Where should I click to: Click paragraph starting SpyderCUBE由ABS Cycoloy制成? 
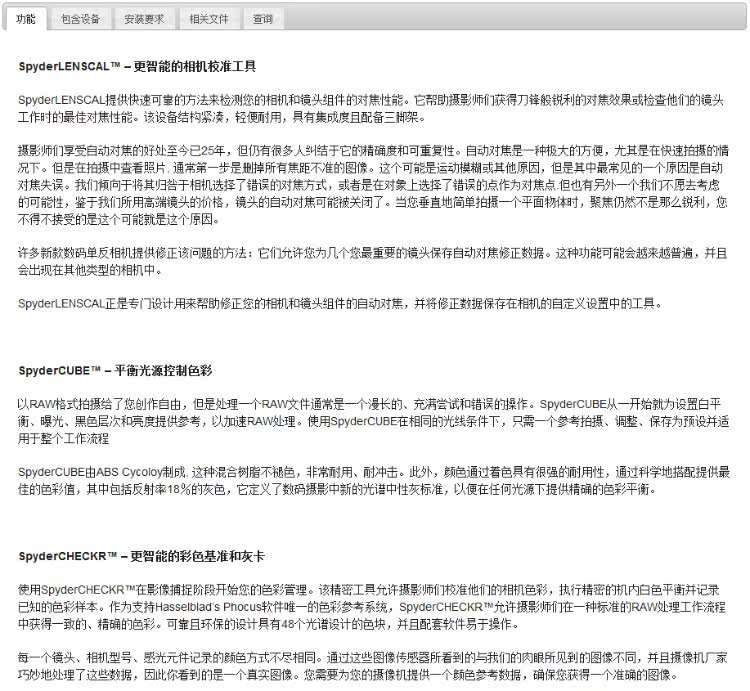(x=374, y=481)
